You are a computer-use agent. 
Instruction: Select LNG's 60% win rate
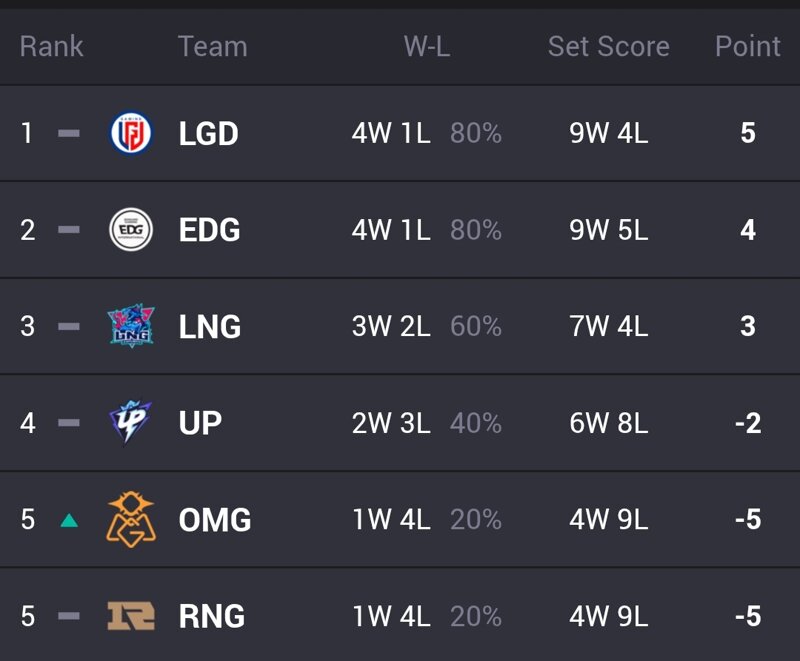tap(476, 326)
